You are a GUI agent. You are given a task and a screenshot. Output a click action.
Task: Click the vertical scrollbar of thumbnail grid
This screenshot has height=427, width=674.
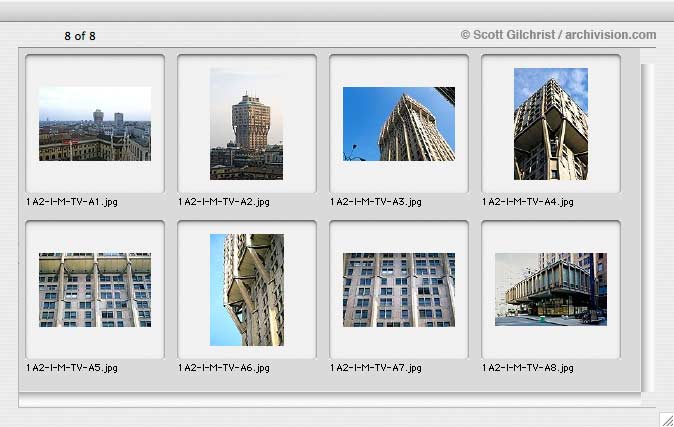coord(648,228)
